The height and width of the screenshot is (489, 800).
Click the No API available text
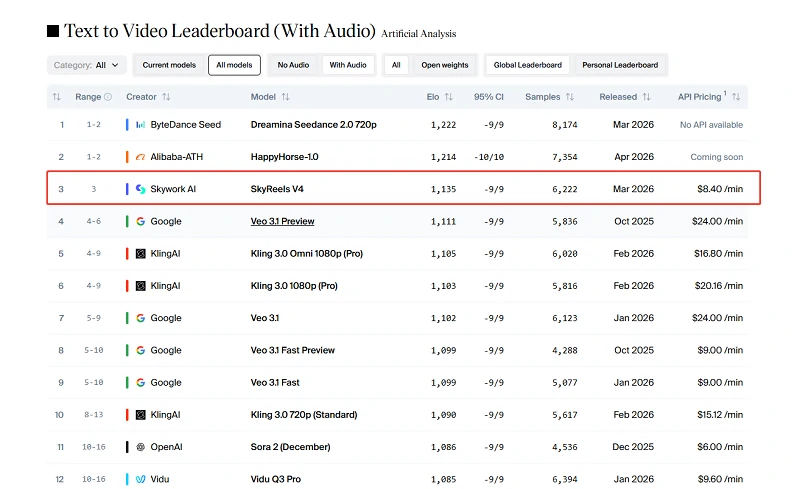711,125
